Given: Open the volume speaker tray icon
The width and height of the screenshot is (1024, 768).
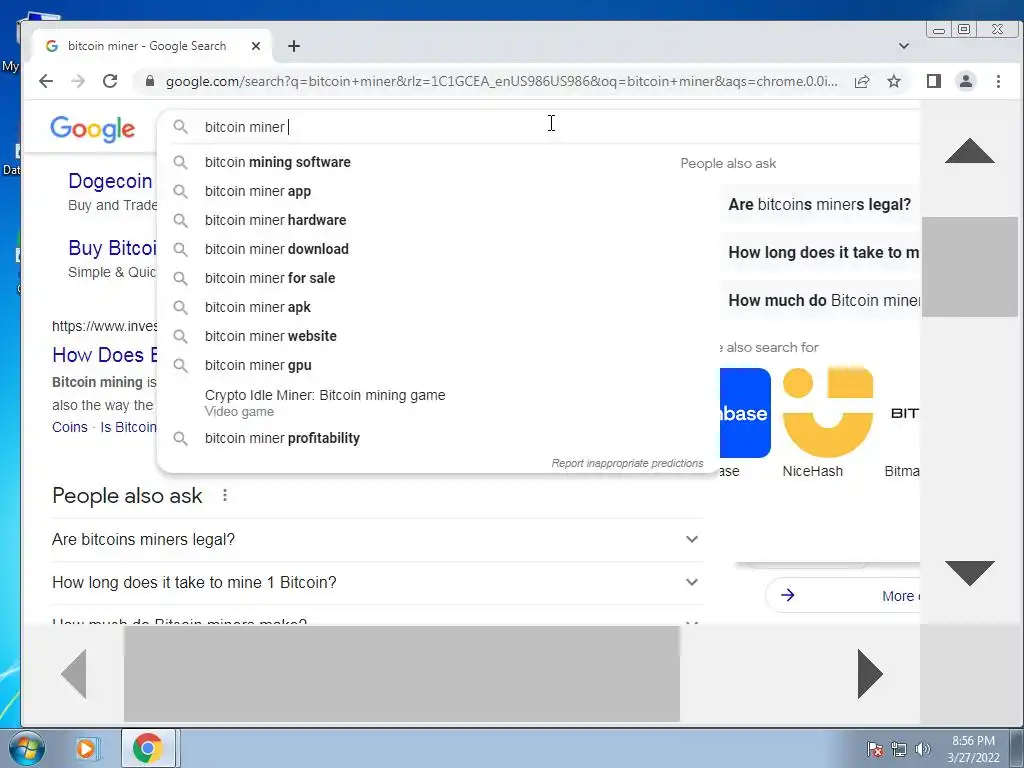Looking at the screenshot, I should coord(923,750).
